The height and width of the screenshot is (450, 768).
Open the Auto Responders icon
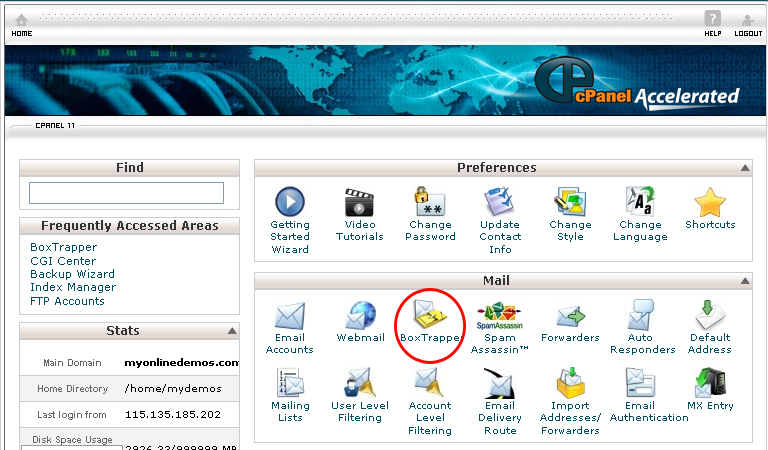(x=641, y=315)
